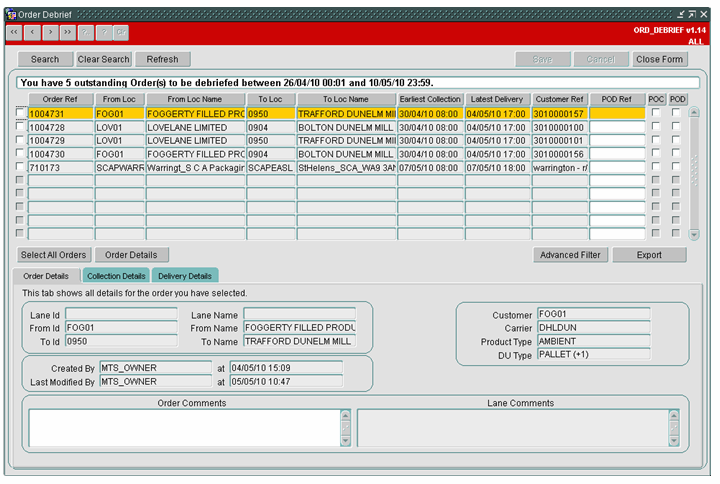Jump to last record with >> button
This screenshot has height=484, width=720.
coord(68,33)
